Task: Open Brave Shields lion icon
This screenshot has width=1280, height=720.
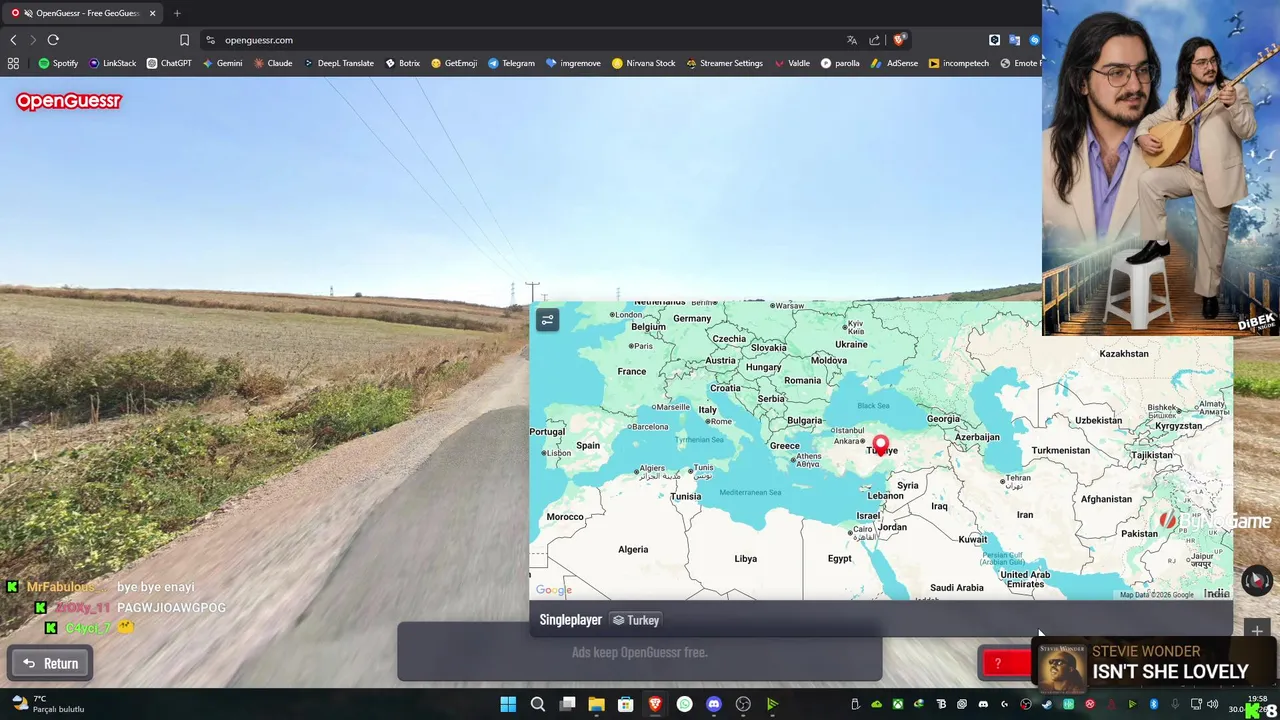Action: [x=899, y=40]
